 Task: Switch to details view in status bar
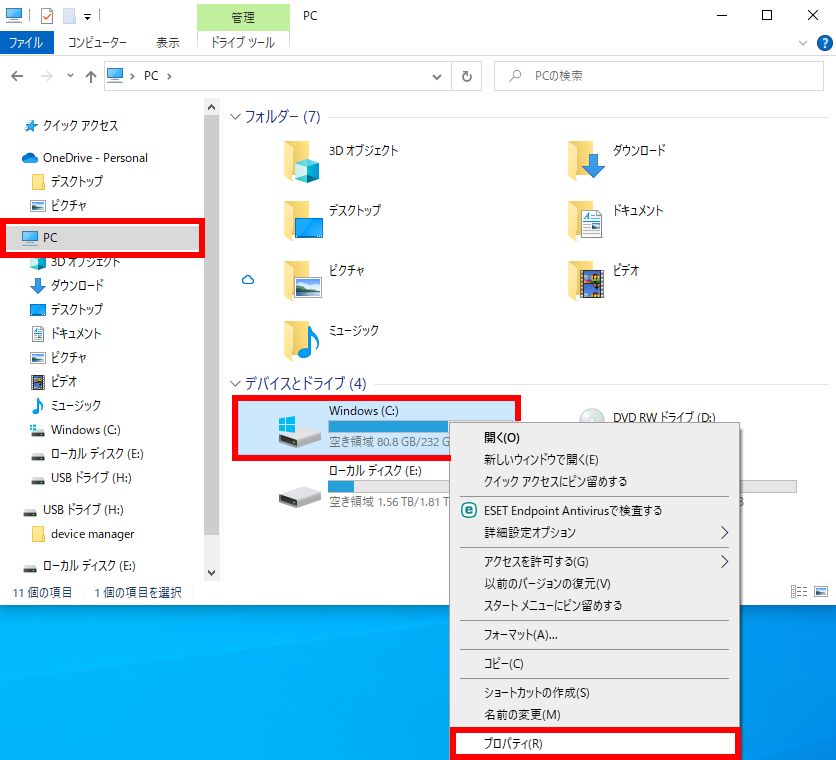point(799,591)
